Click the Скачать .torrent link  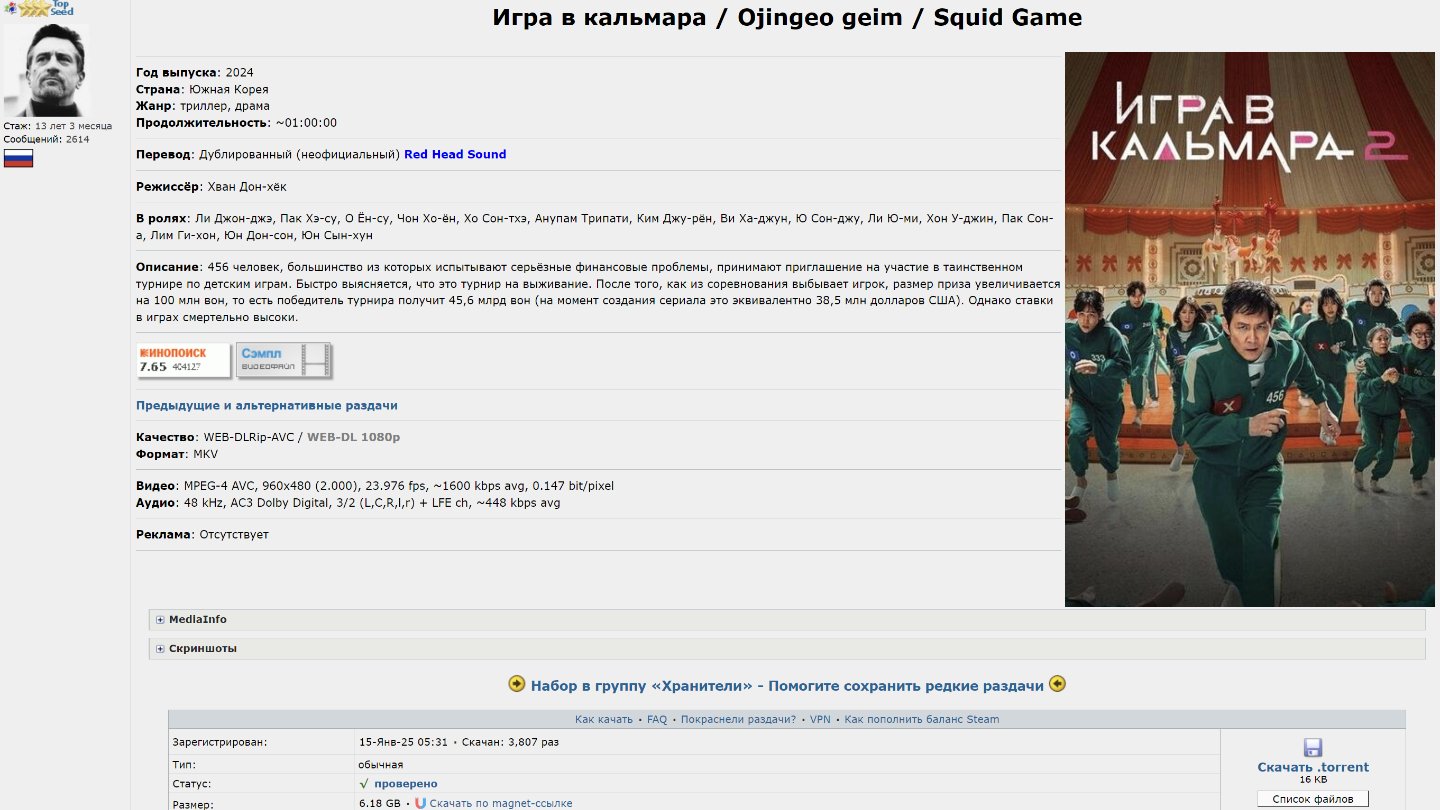click(x=1313, y=767)
